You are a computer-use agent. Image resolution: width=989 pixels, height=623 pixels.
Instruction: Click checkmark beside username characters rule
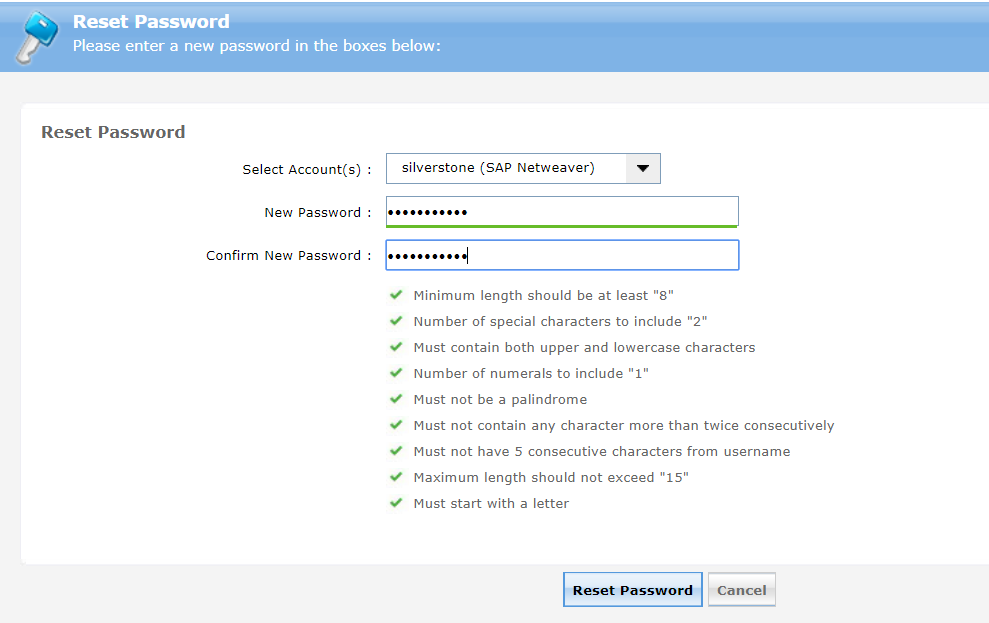tap(397, 451)
